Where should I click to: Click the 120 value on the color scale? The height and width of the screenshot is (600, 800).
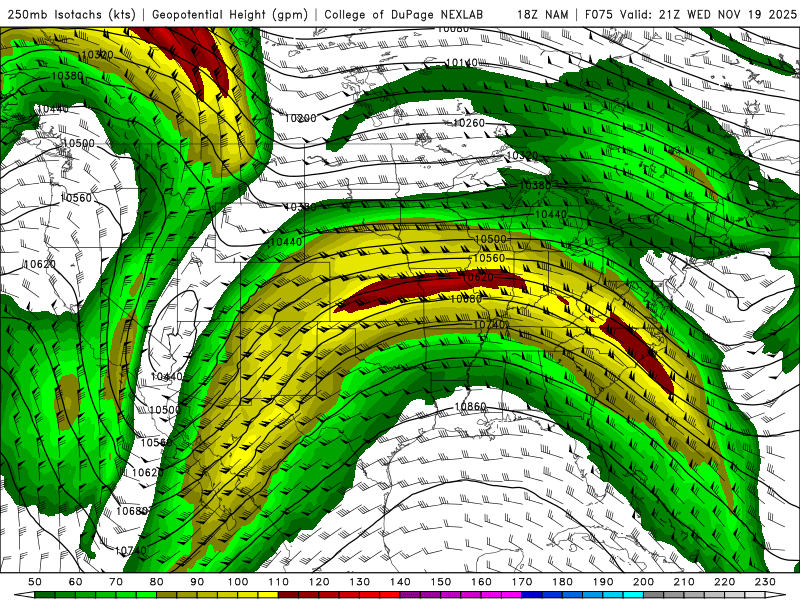319,582
